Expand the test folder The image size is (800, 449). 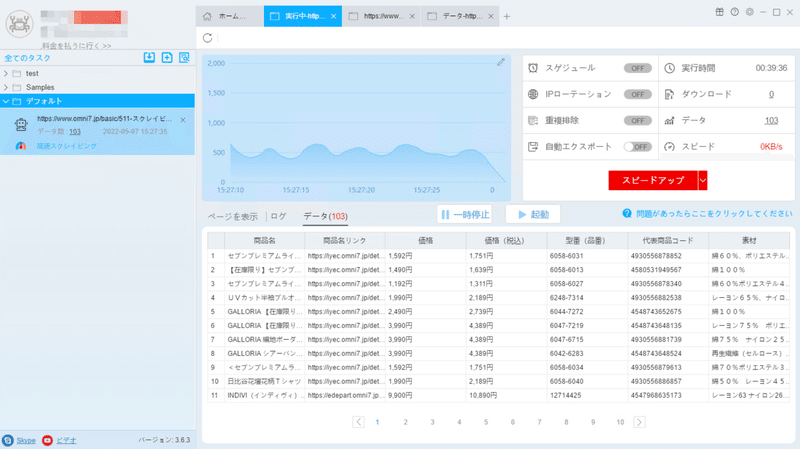tap(6, 73)
